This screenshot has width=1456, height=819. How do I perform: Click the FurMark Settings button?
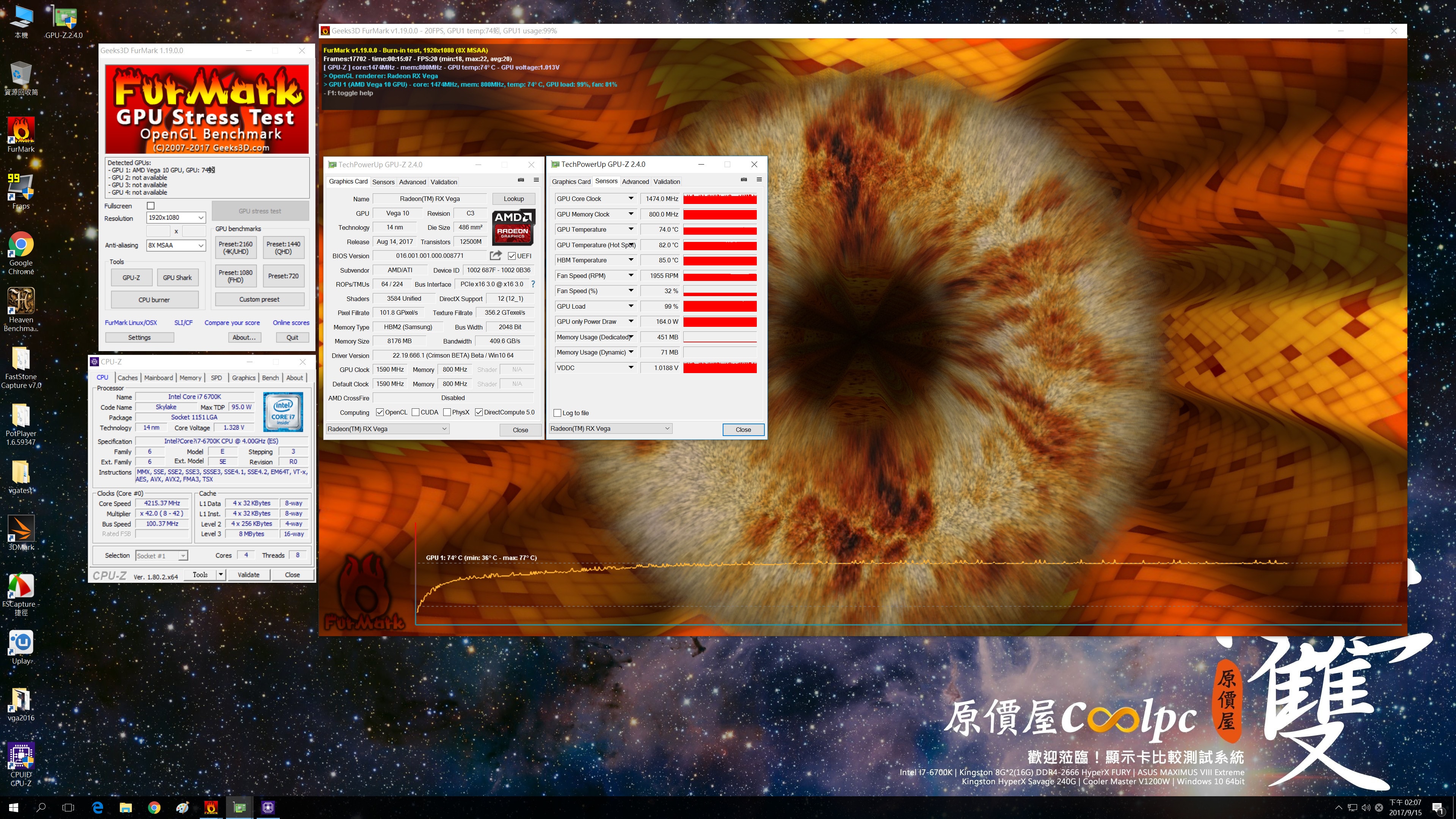tap(140, 337)
